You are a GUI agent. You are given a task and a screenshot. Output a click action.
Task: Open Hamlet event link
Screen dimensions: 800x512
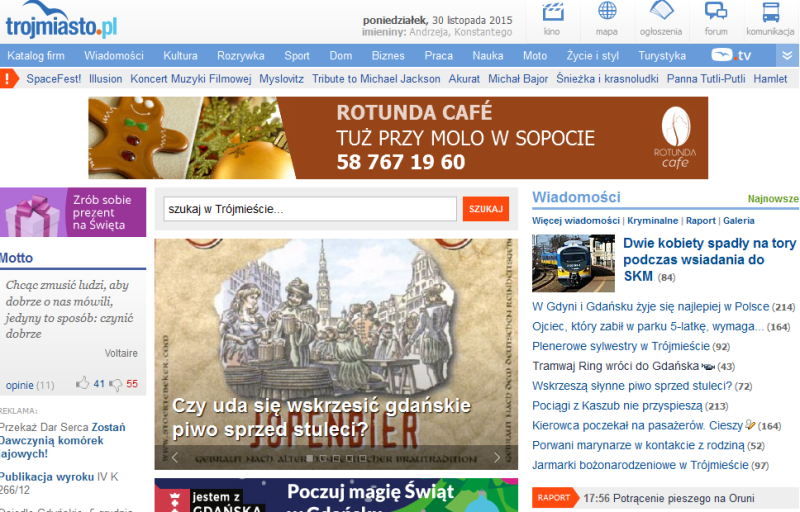(770, 79)
